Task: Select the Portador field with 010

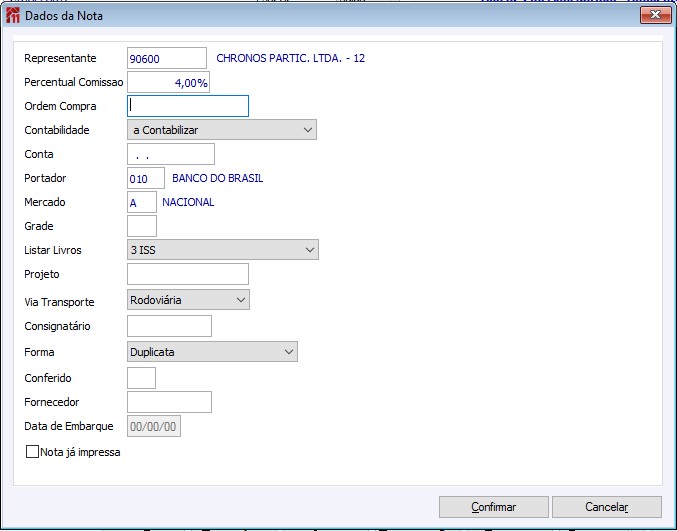Action: tap(146, 178)
